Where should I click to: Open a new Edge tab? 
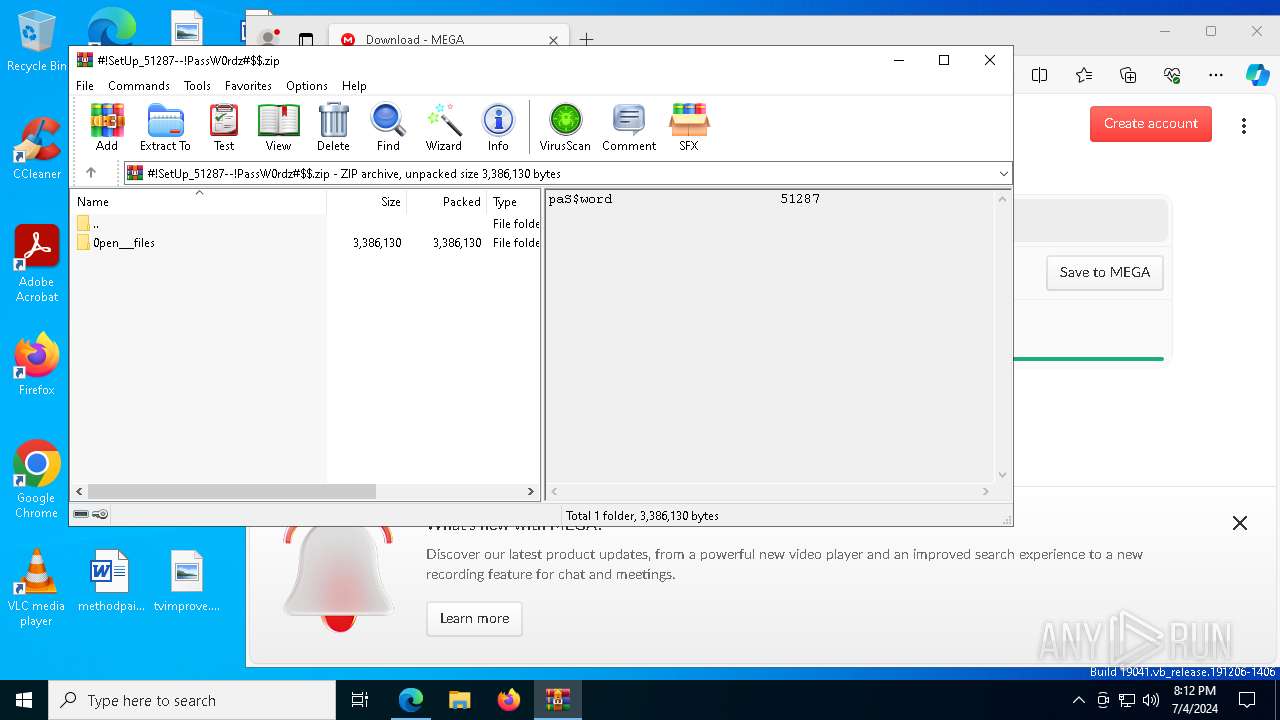[587, 40]
